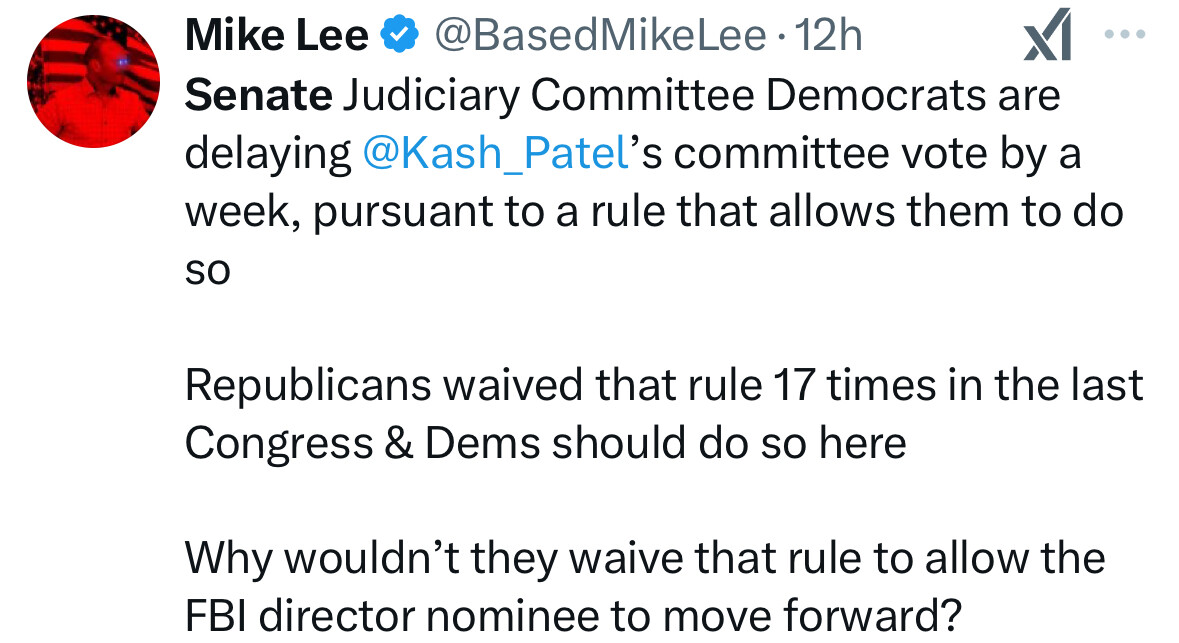
Task: Click the phrase Dems should do so here
Action: [665, 445]
